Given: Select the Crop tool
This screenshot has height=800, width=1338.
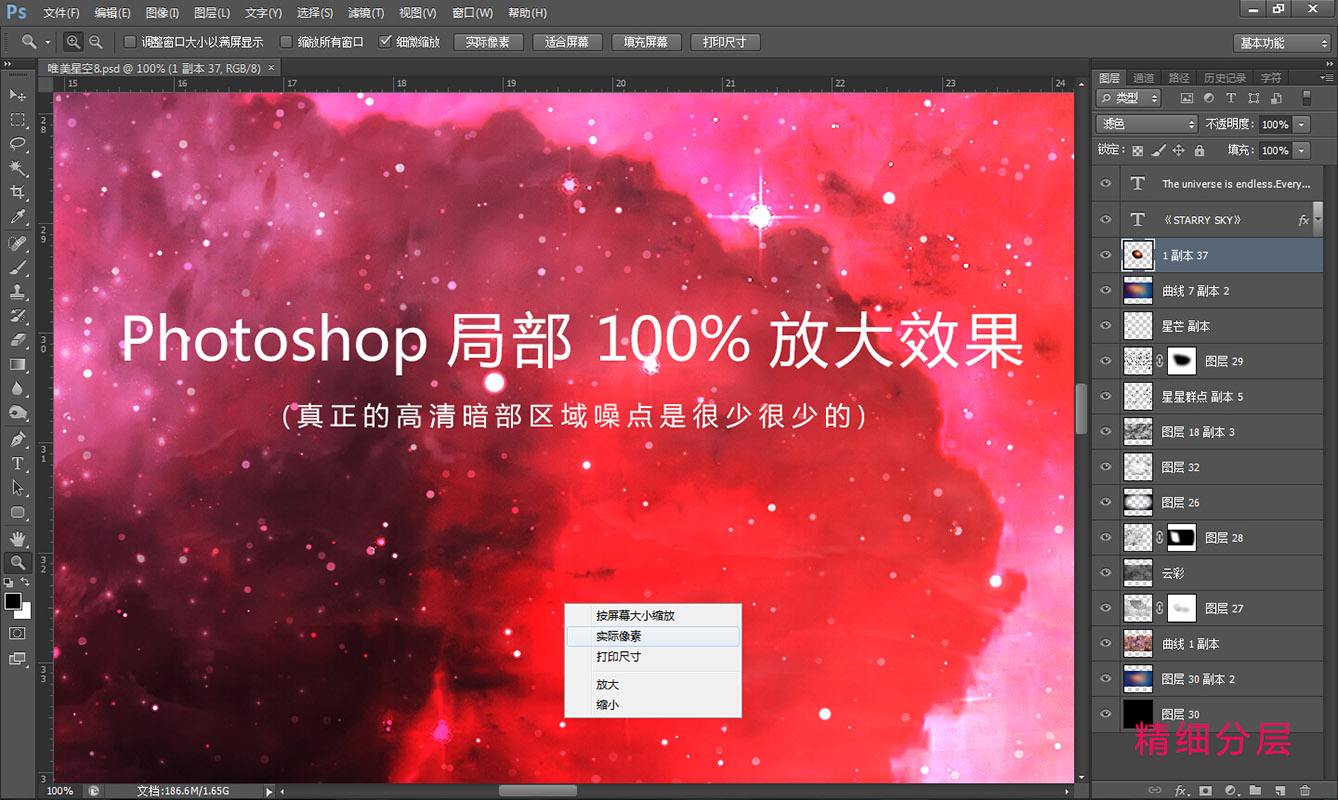Looking at the screenshot, I should tap(18, 192).
